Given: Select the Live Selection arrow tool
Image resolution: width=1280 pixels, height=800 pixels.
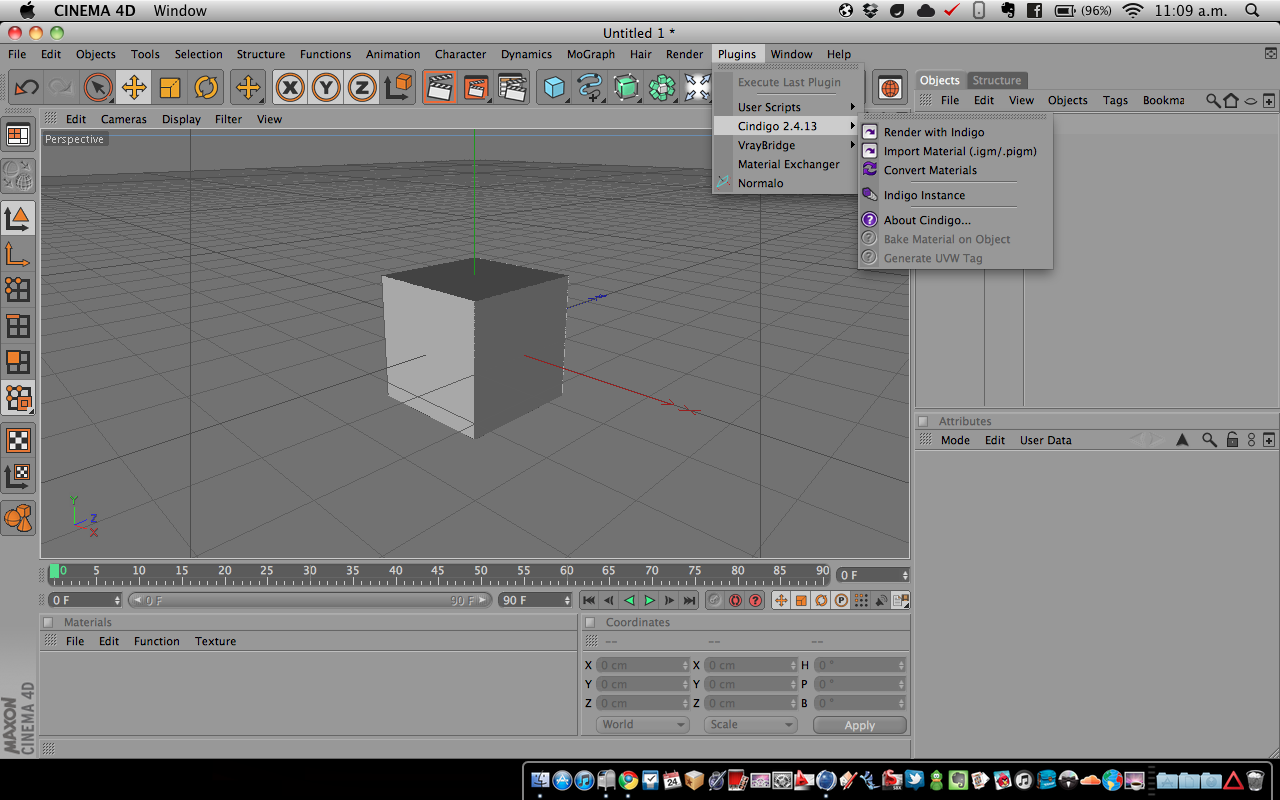Looking at the screenshot, I should (x=98, y=88).
